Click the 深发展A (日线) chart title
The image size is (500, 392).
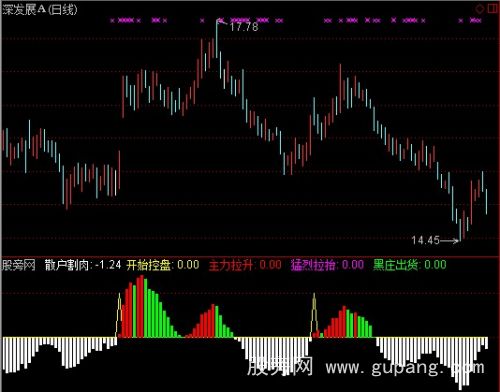[x=40, y=9]
